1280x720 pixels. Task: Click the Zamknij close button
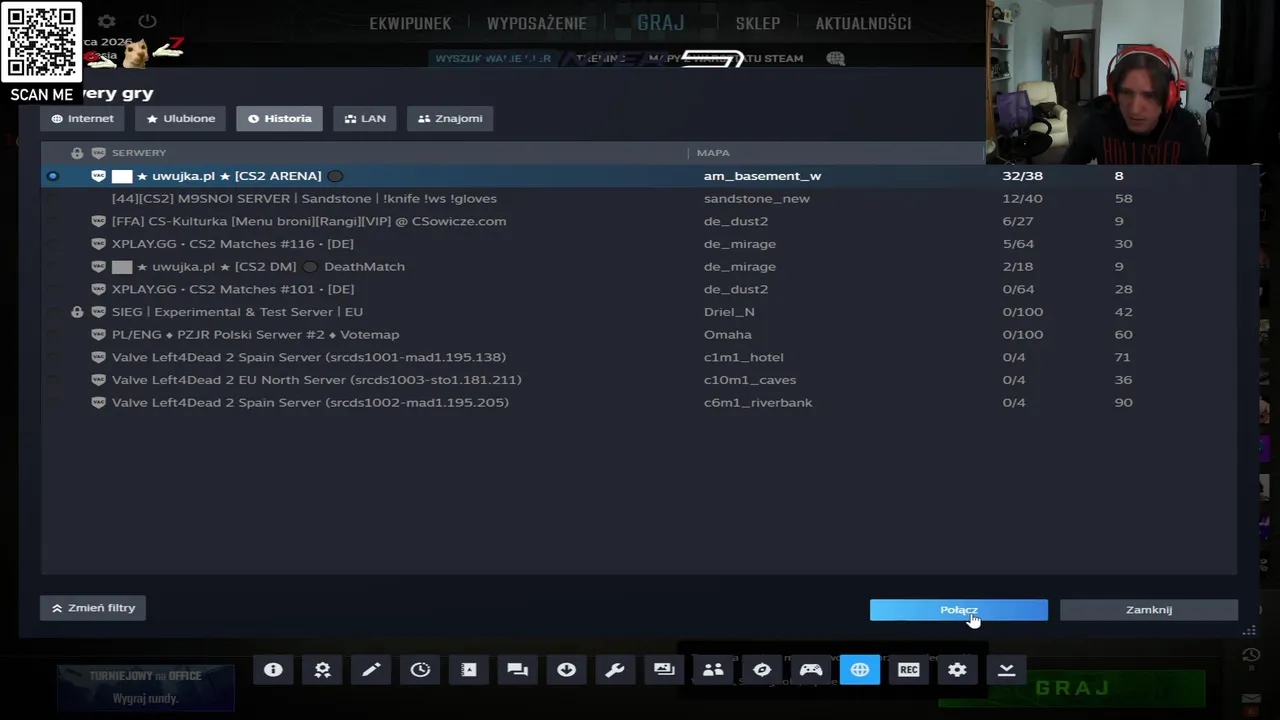click(x=1149, y=610)
